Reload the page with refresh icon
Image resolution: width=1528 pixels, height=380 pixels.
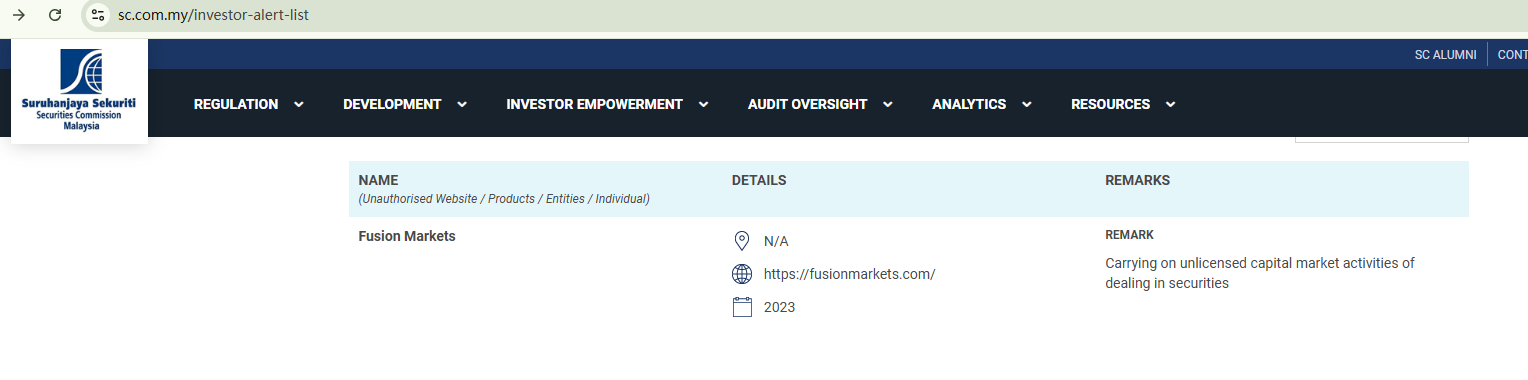[55, 15]
